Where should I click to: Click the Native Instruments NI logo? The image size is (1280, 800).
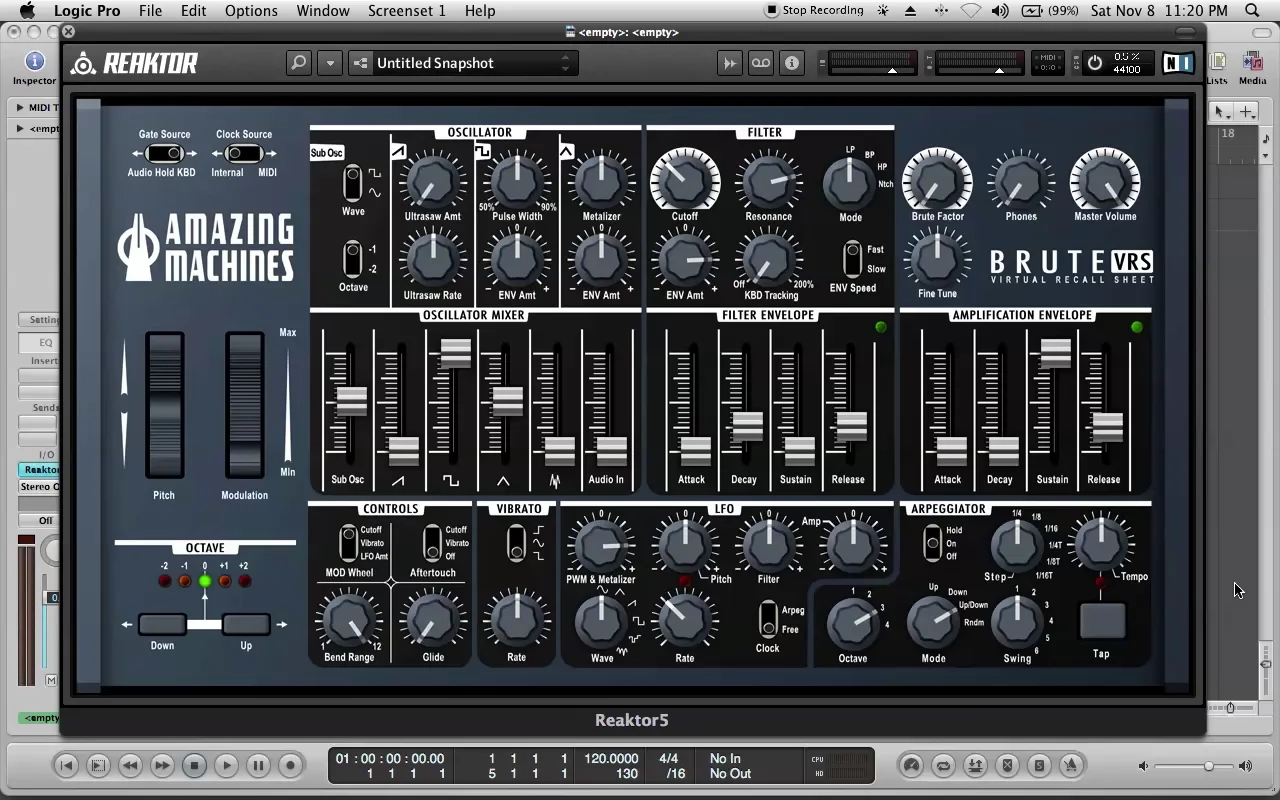pyautogui.click(x=1177, y=63)
